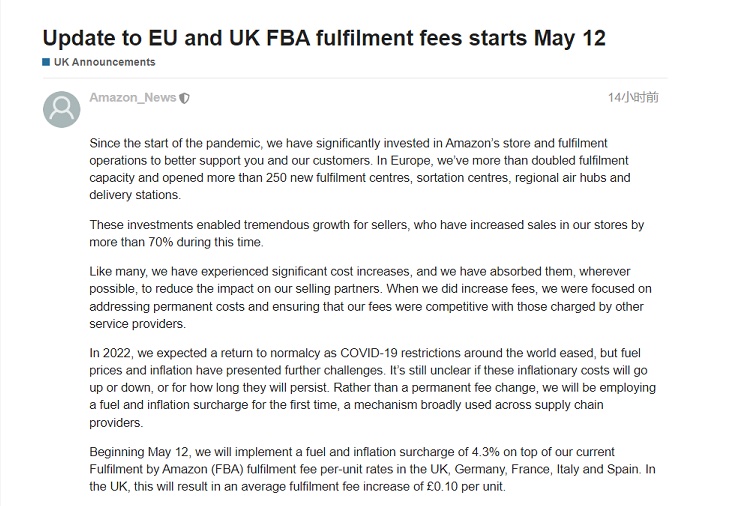Click paragraph starting "Since the start of the pandemic"
735x506 pixels.
coord(360,169)
